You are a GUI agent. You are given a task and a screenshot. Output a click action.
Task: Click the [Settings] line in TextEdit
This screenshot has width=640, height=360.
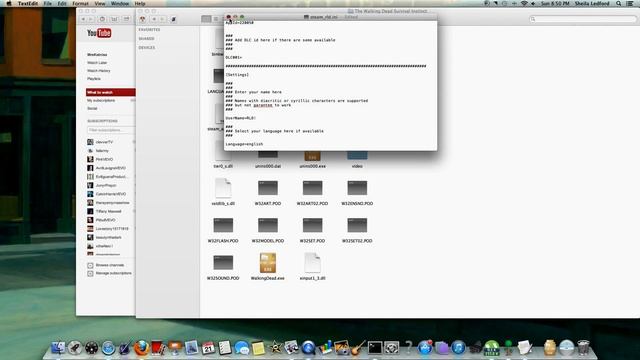click(237, 75)
